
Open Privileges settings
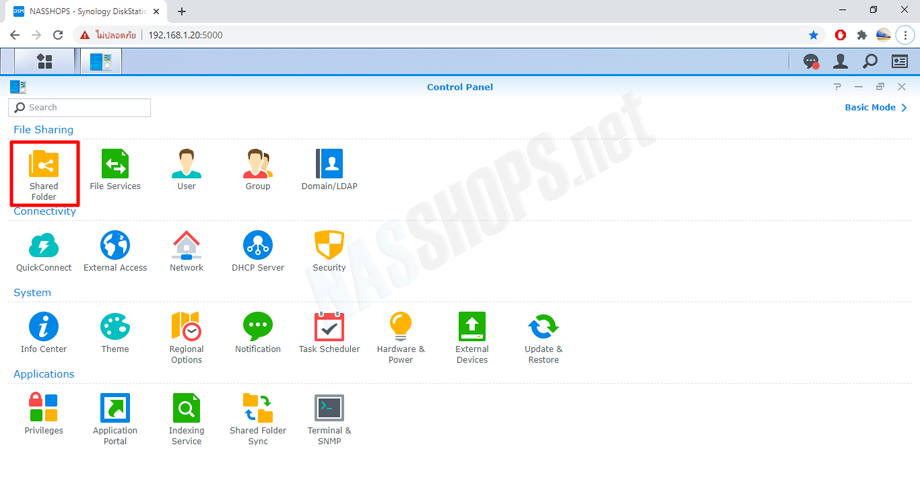(44, 414)
